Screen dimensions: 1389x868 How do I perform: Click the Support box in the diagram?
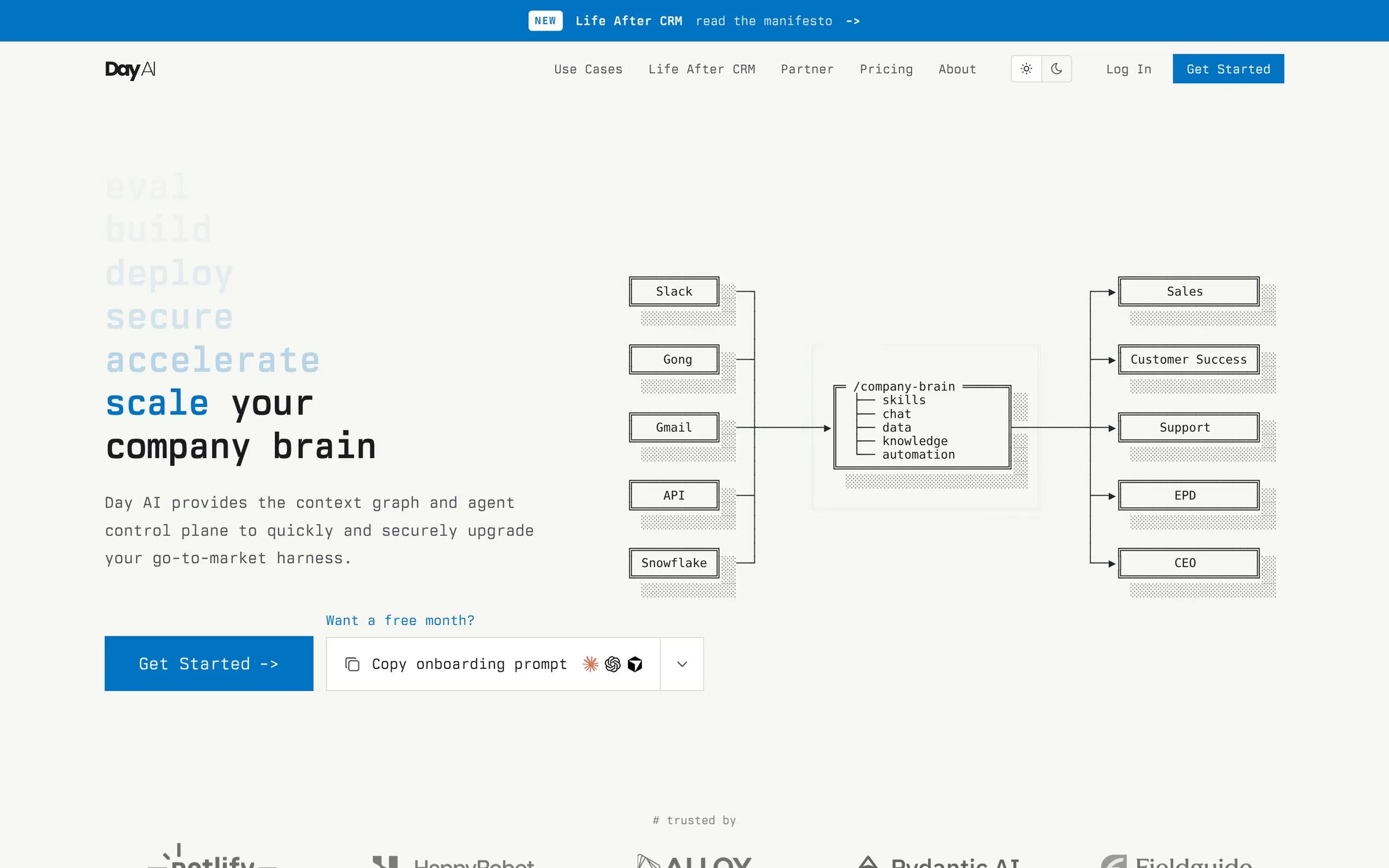tap(1189, 428)
